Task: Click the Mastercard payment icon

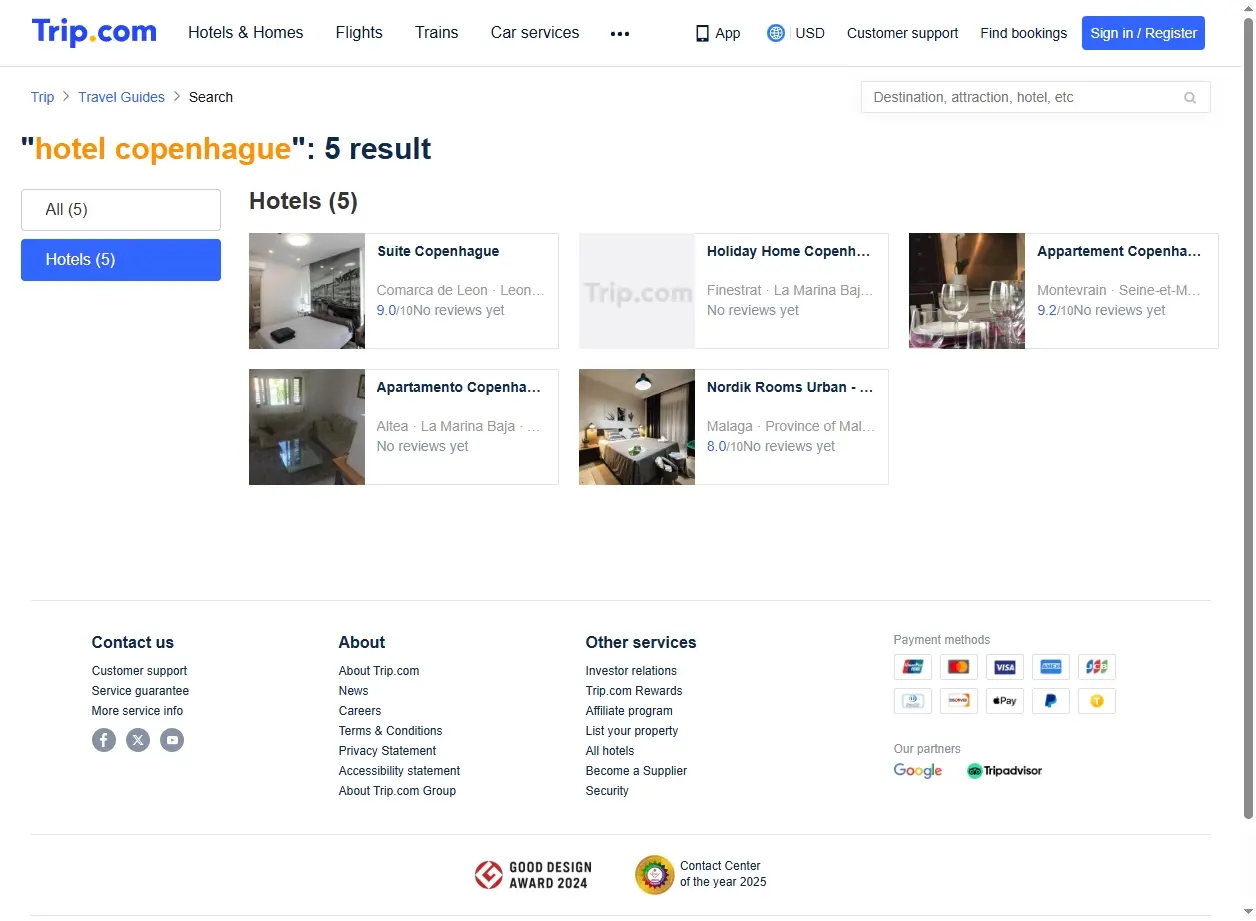Action: (959, 667)
